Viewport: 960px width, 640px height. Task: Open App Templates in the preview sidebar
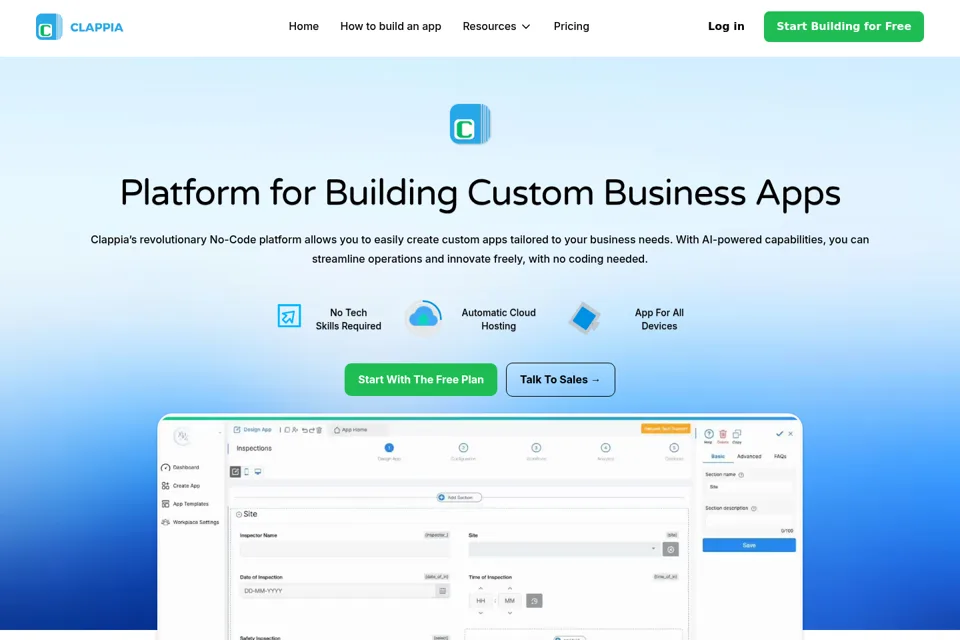point(185,504)
